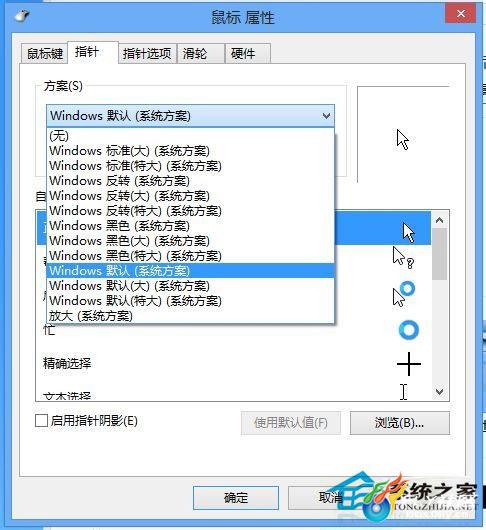Viewport: 486px width, 530px height.
Task: Click the 浏览(B)... button
Action: [x=399, y=423]
